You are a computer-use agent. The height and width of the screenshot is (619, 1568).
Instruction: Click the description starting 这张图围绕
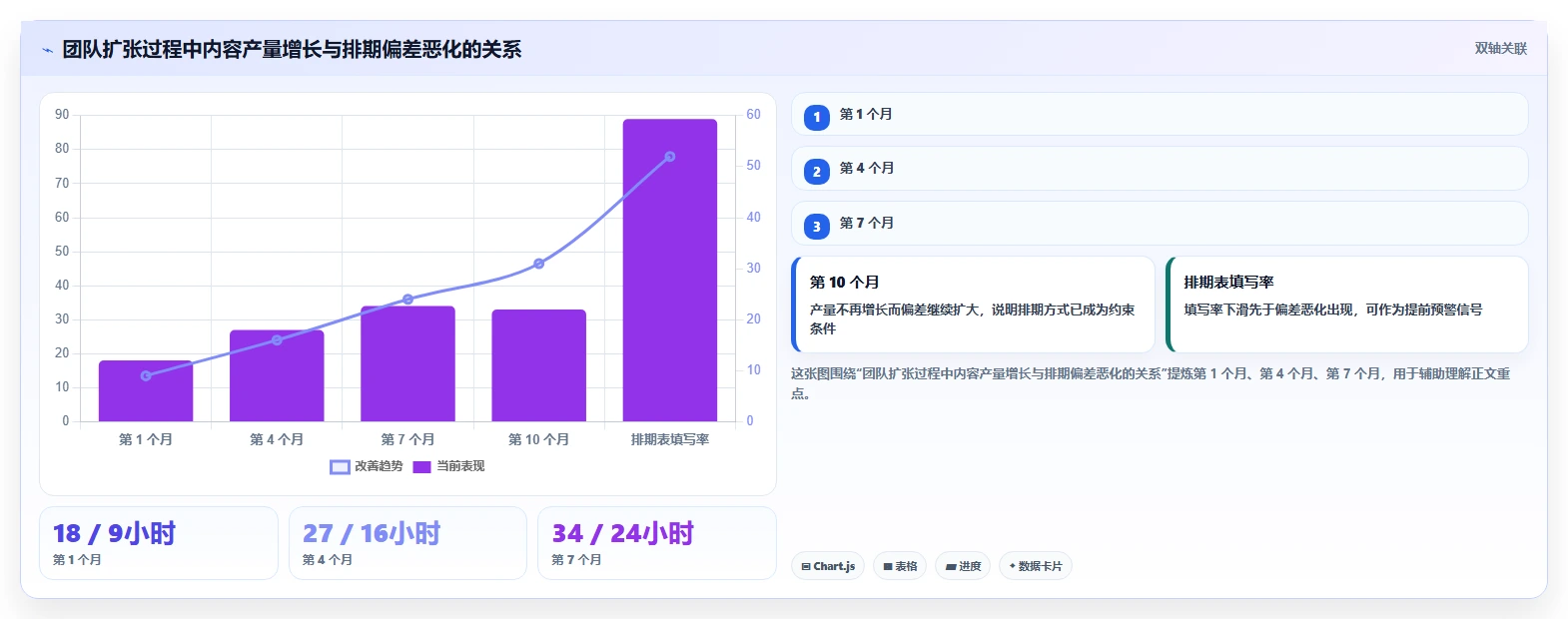[1150, 382]
